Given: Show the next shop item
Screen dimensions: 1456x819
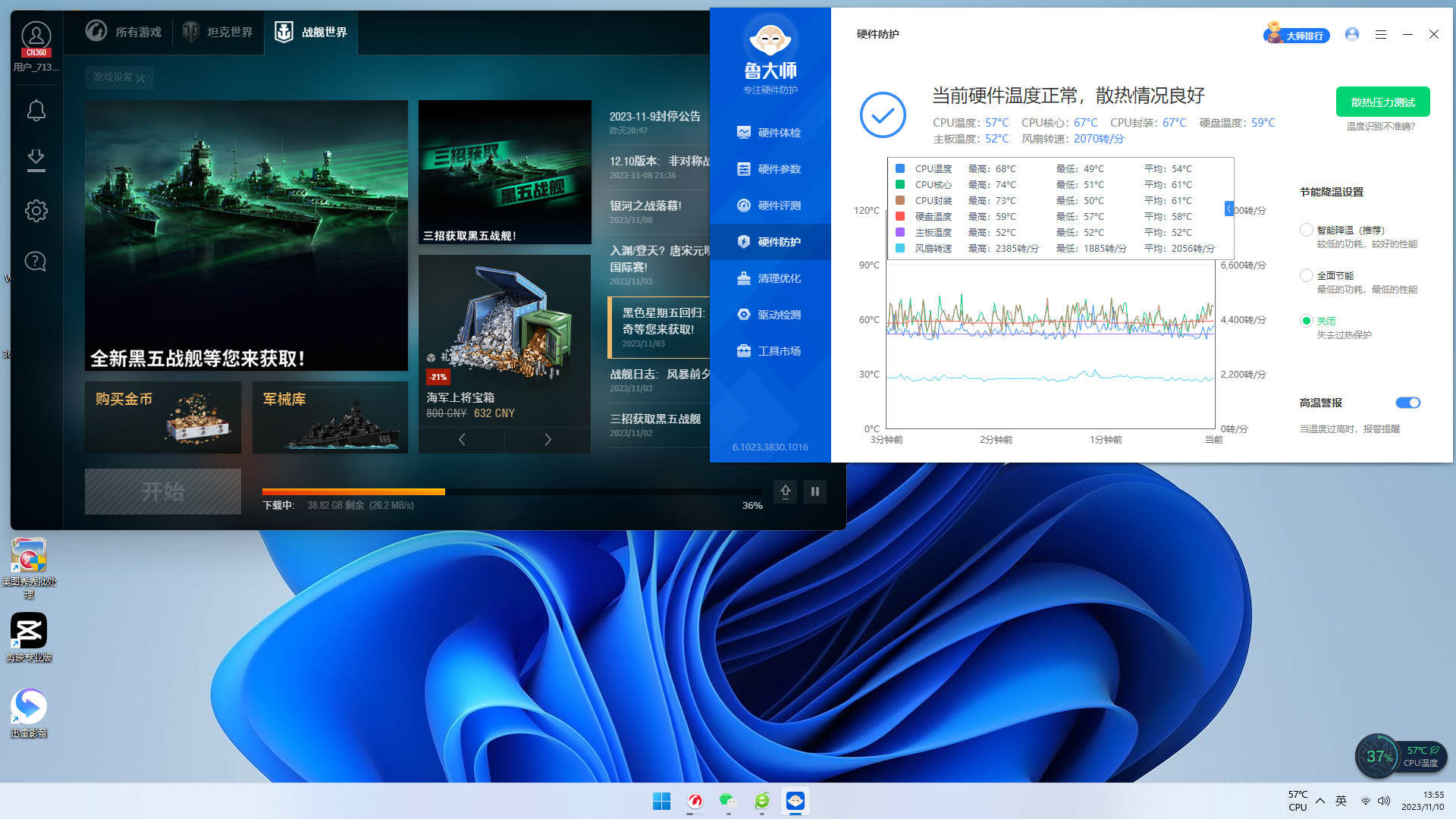Looking at the screenshot, I should [x=548, y=440].
